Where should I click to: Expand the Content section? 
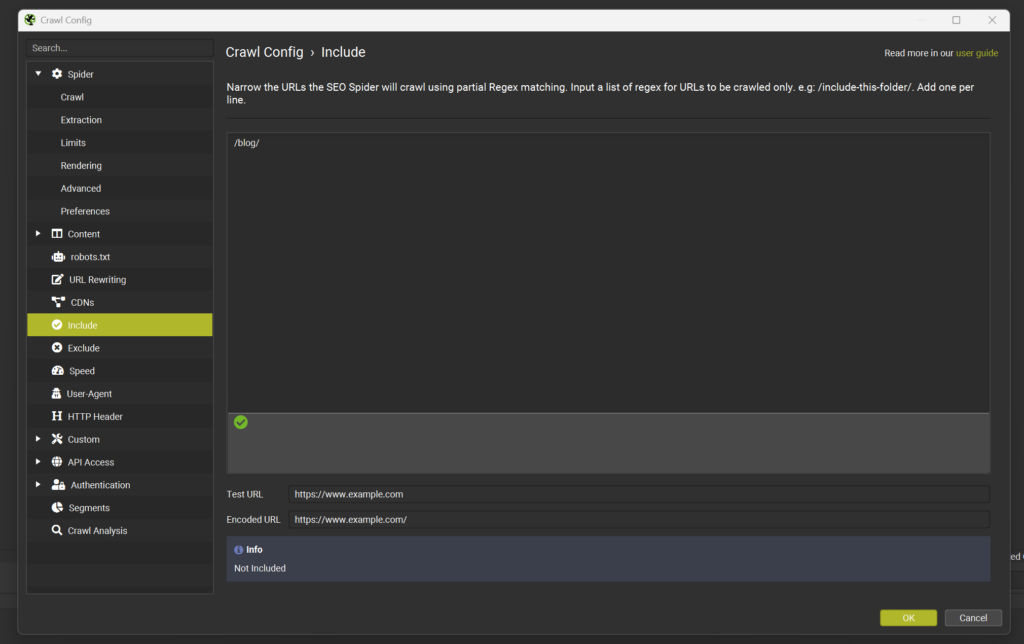[38, 234]
